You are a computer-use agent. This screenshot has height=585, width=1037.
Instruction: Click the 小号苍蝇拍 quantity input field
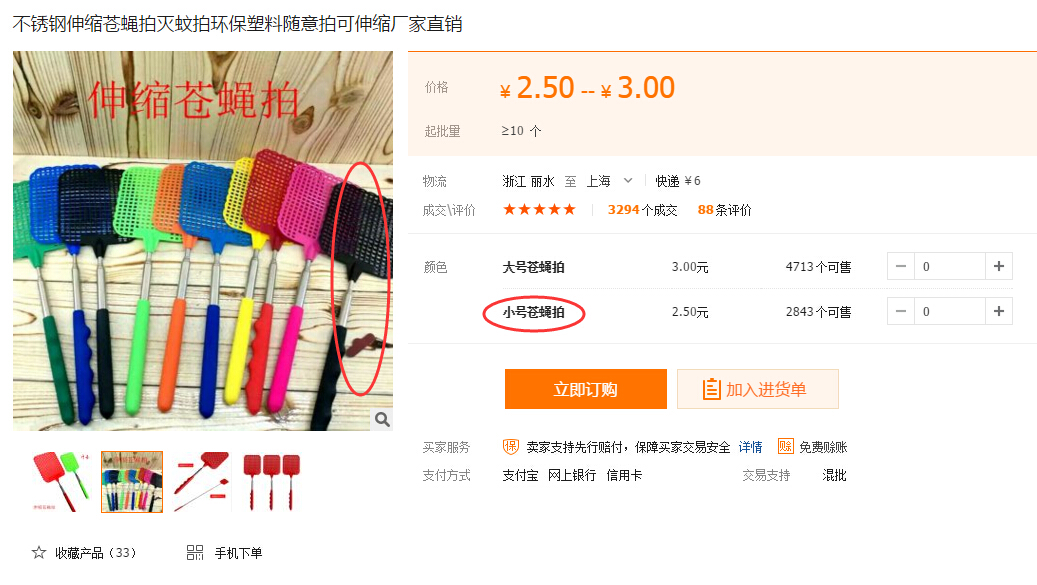click(950, 311)
